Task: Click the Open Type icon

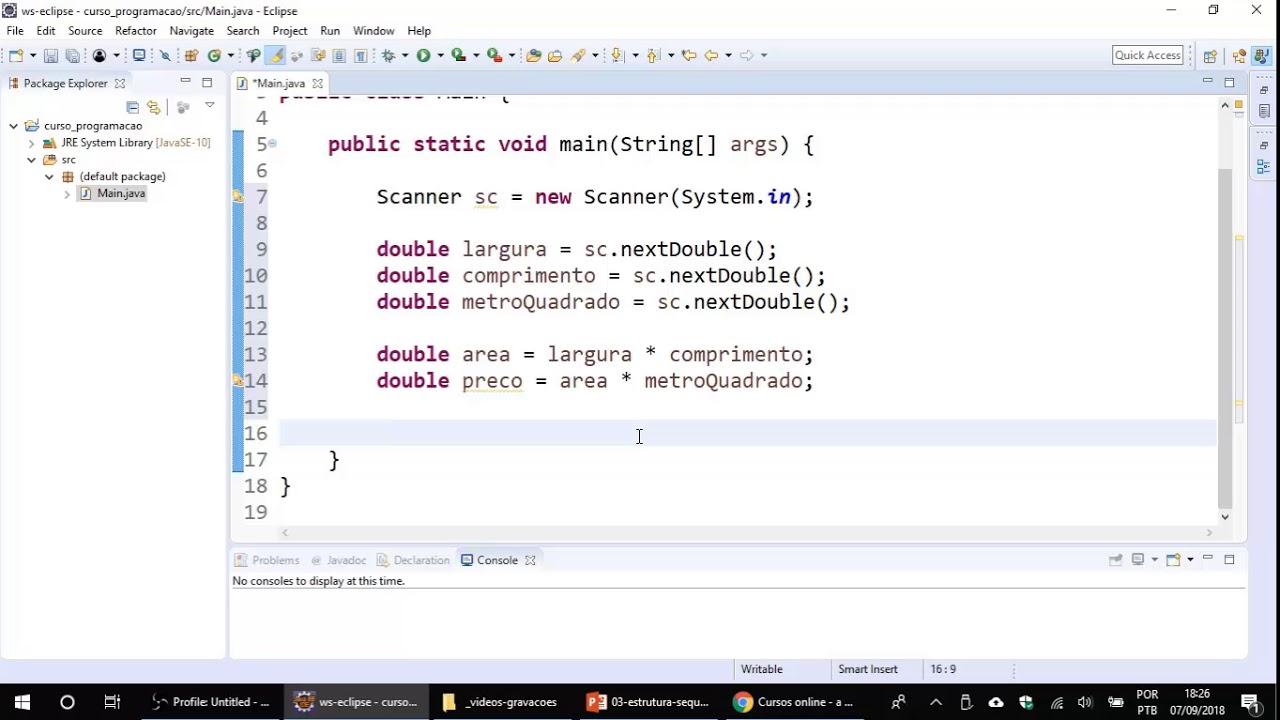Action: pos(533,55)
